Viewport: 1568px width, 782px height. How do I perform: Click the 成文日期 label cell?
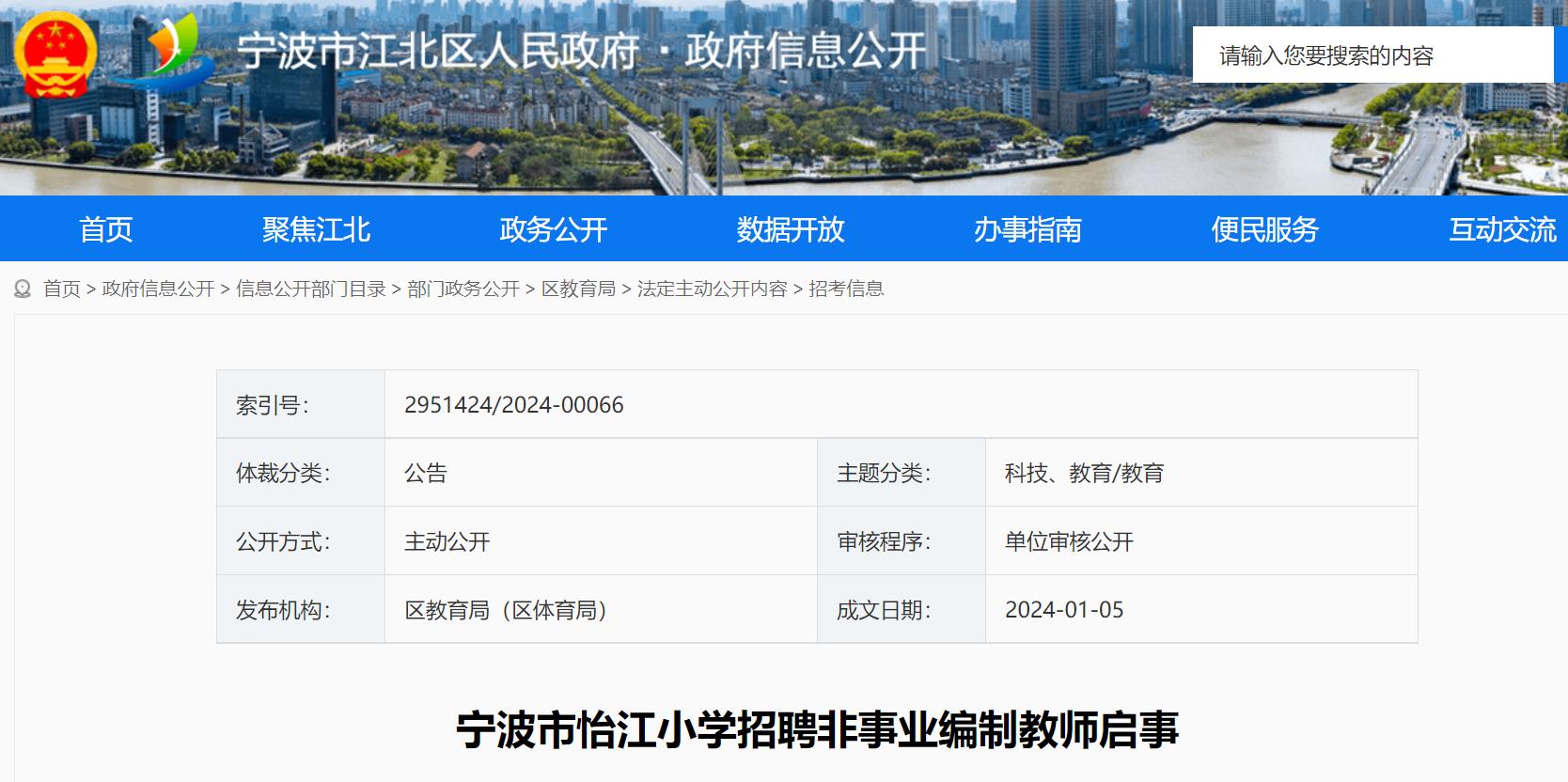tap(902, 609)
